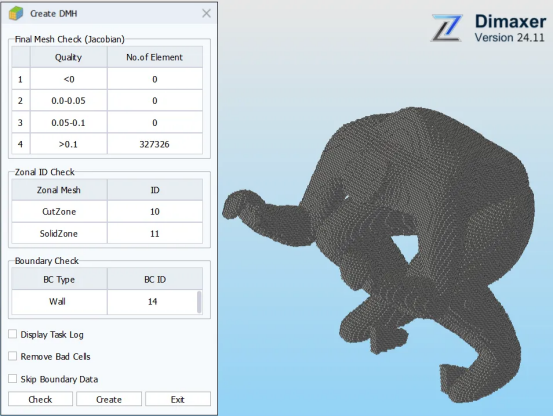Select the CutZone row
The height and width of the screenshot is (416, 554).
[107, 211]
